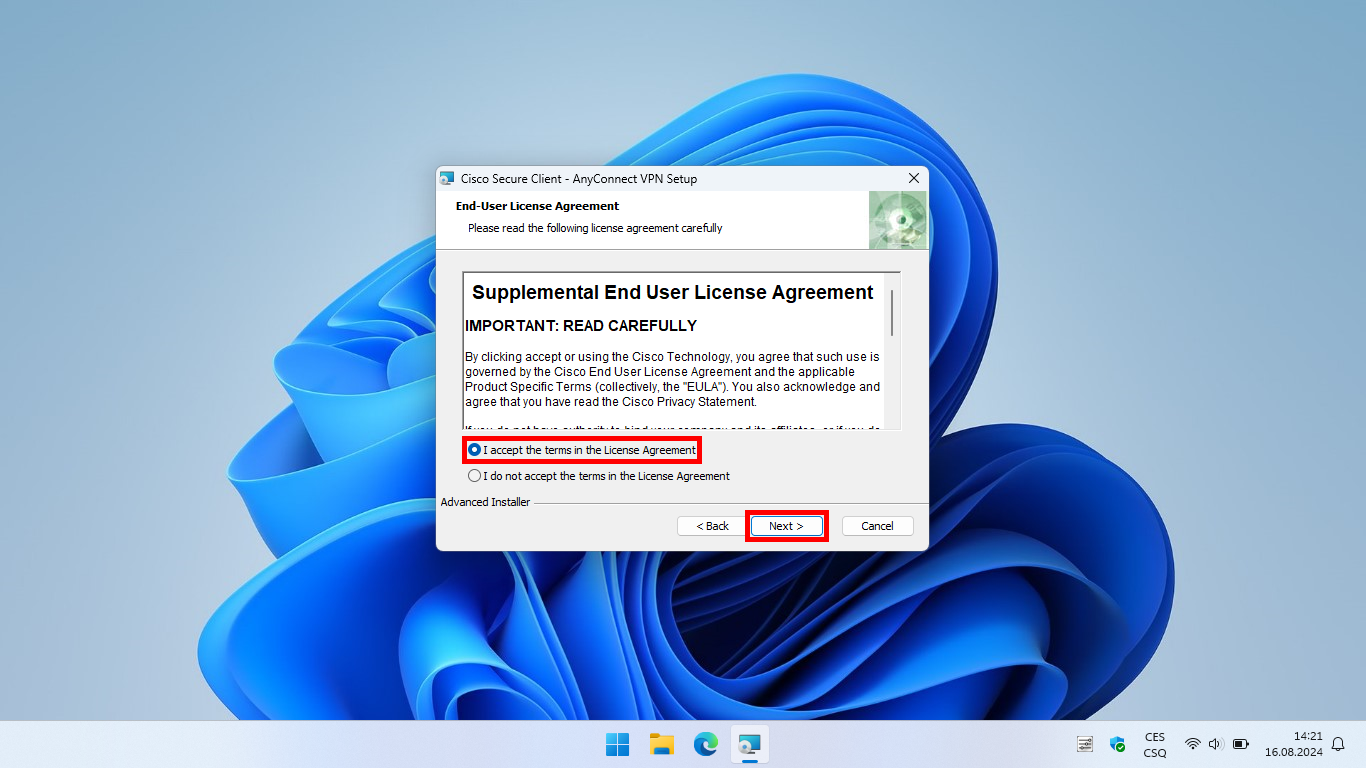This screenshot has height=768, width=1366.
Task: Open the Windows Start menu
Action: coord(617,744)
